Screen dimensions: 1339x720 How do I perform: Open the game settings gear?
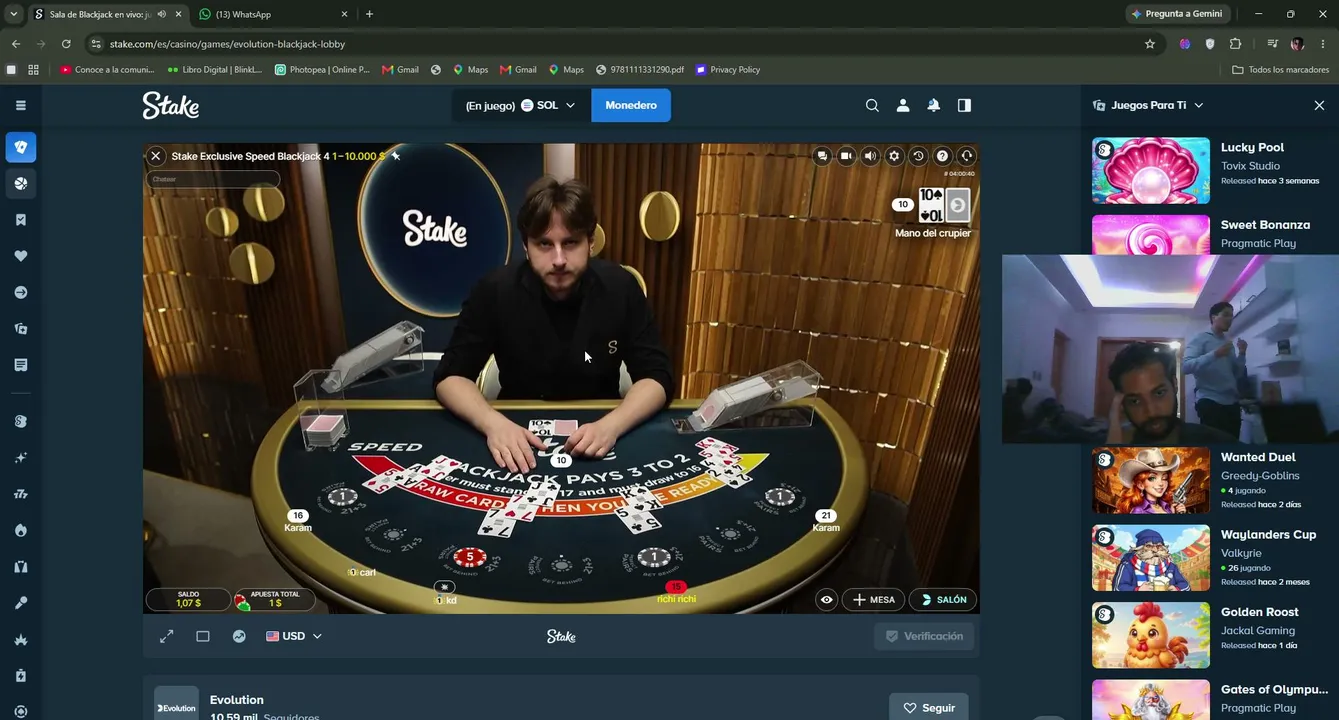point(894,156)
